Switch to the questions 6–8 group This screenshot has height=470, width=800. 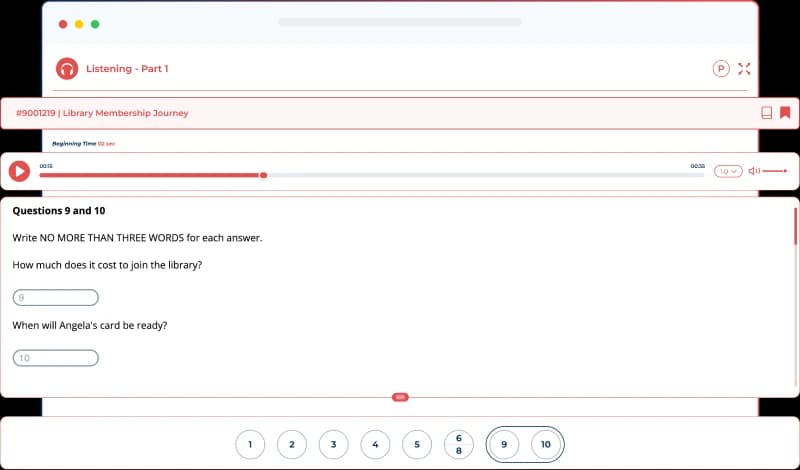[458, 445]
